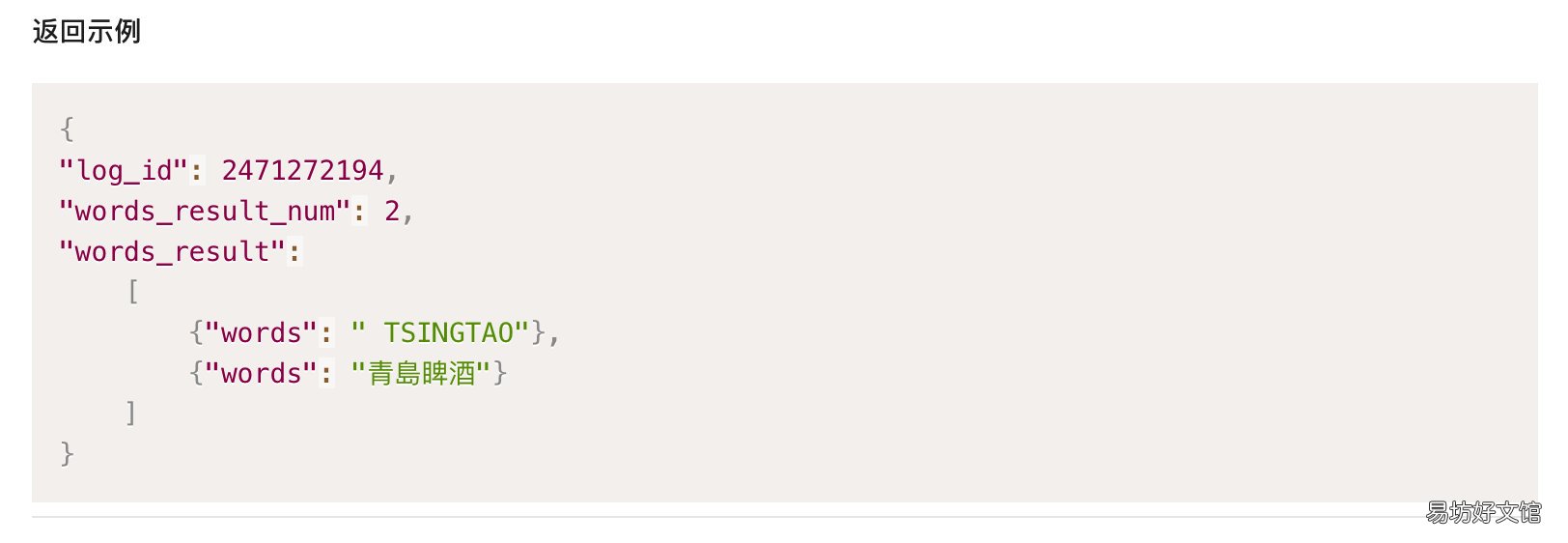Click the closing square bracket
The width and height of the screenshot is (1568, 543).
(131, 414)
